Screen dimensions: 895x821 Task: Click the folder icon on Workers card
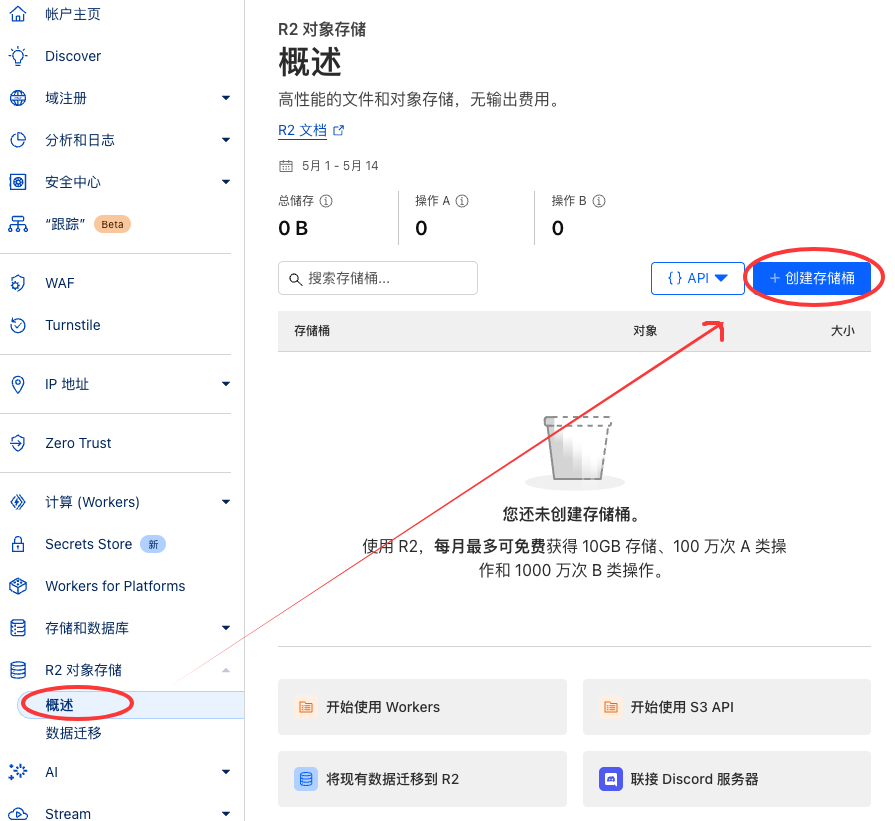(x=306, y=707)
